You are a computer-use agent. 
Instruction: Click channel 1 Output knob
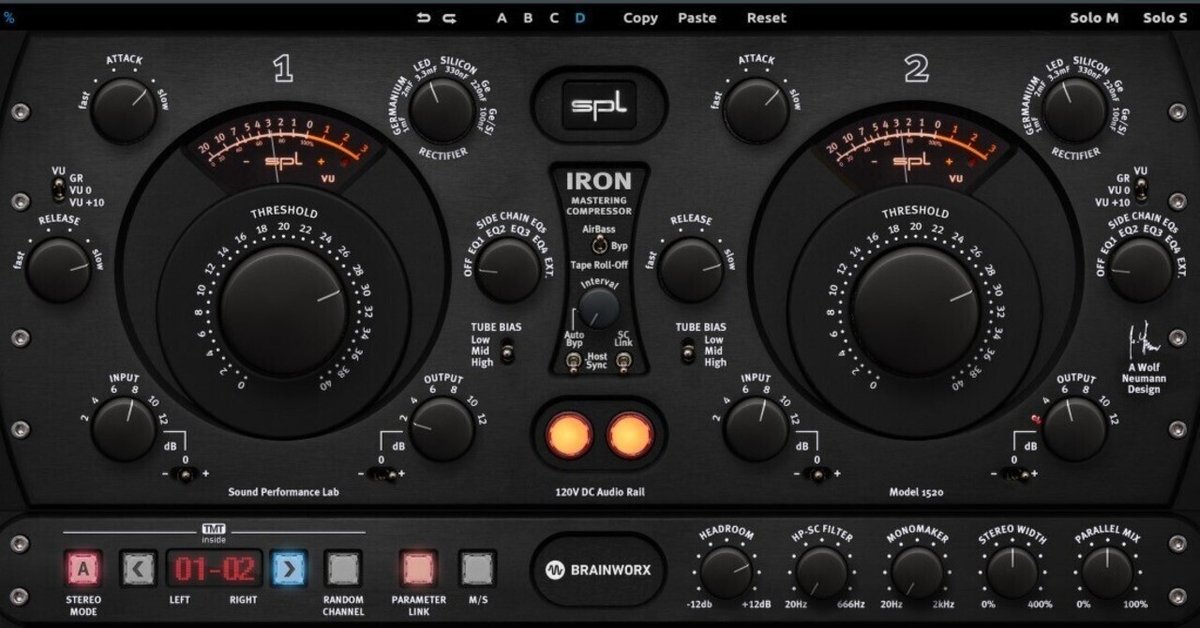point(442,428)
